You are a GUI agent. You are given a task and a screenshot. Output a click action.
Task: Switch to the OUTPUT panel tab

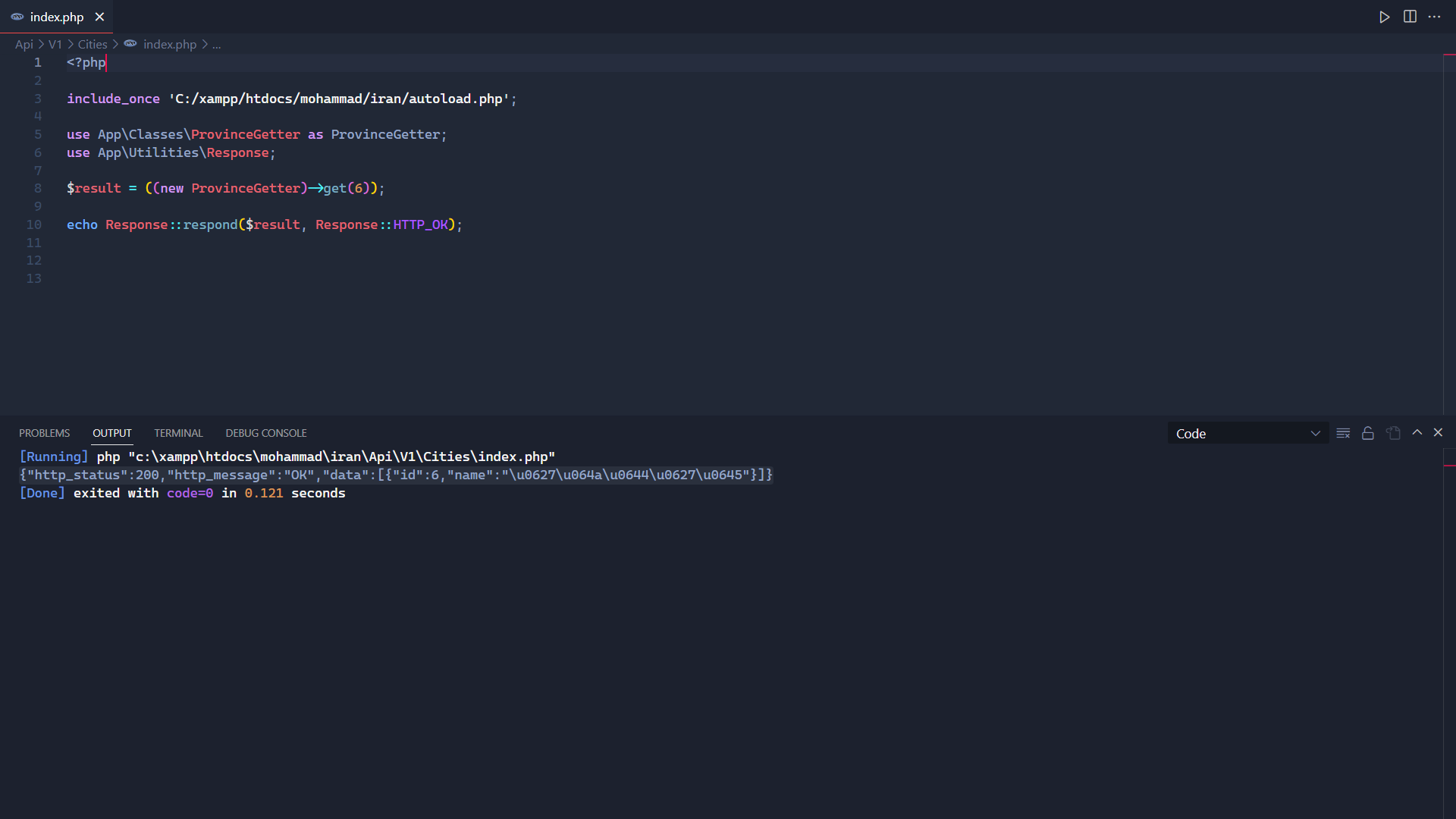point(112,433)
